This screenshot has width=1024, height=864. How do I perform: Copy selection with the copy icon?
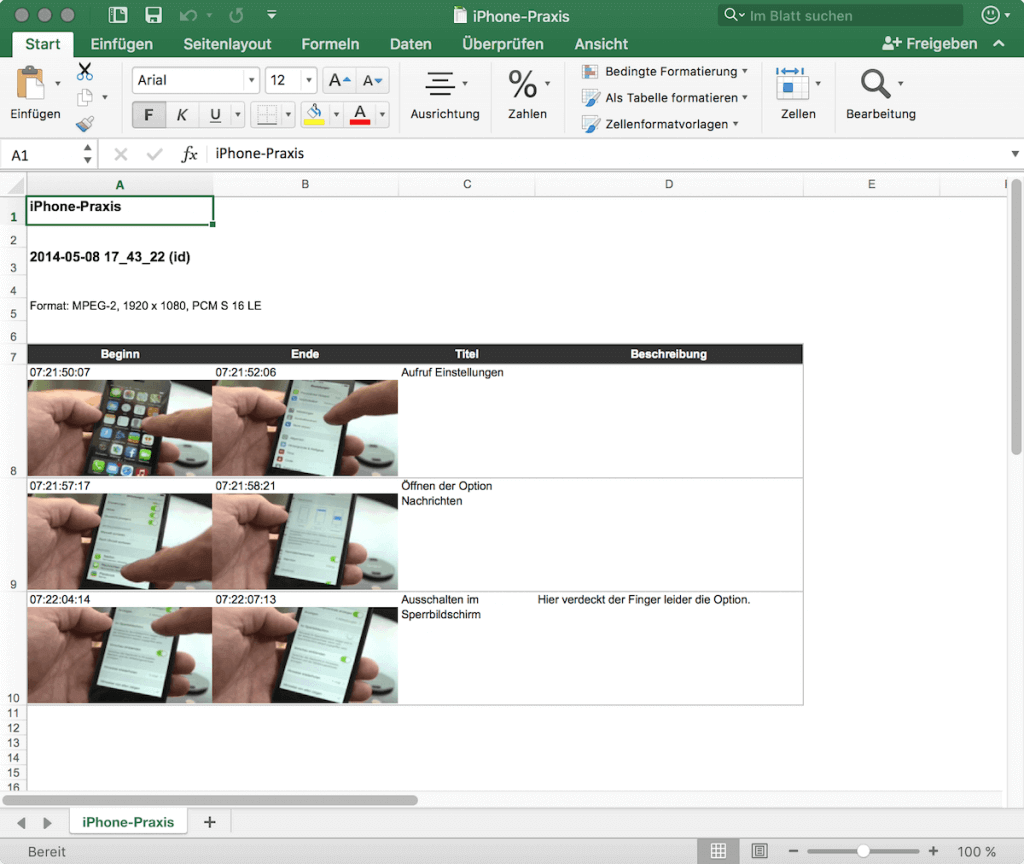[x=84, y=98]
